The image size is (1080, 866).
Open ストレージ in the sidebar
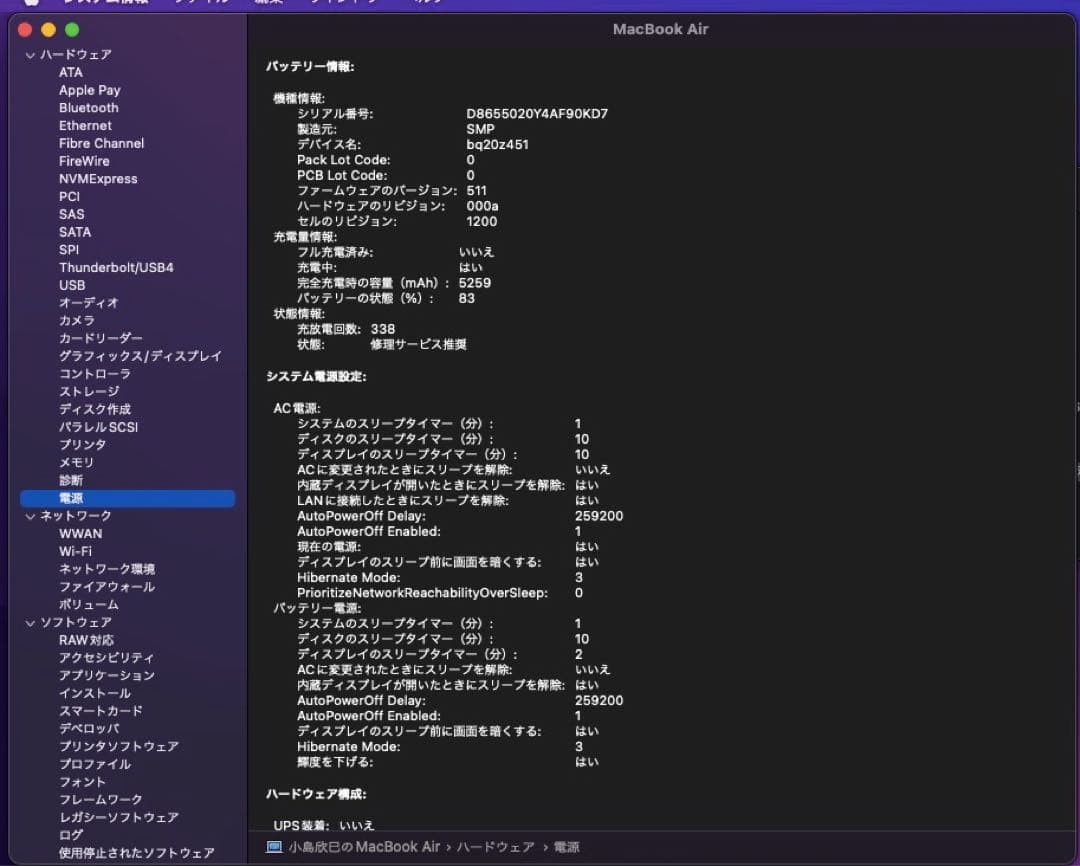pos(89,392)
